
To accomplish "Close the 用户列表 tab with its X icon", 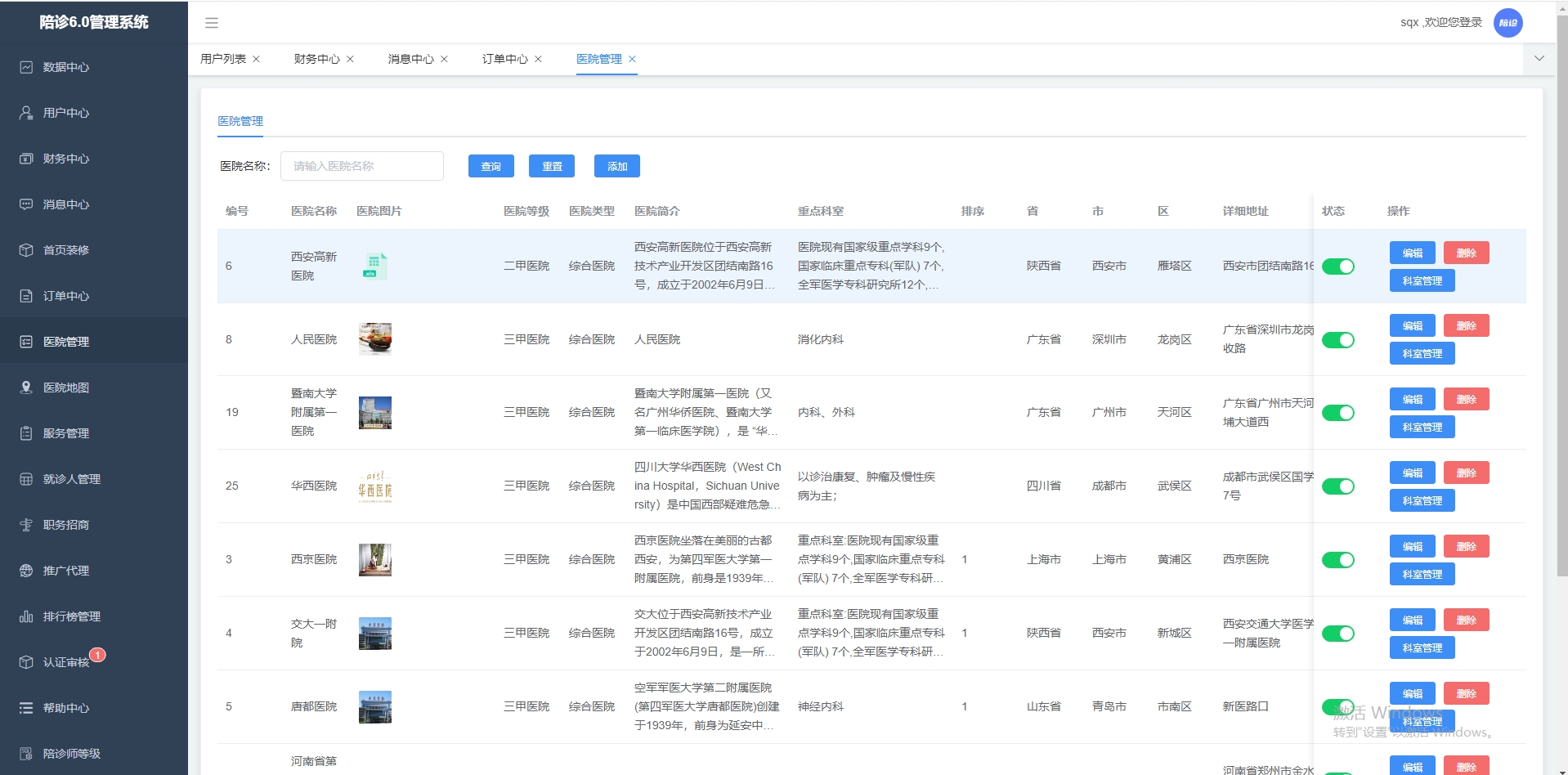I will [256, 59].
